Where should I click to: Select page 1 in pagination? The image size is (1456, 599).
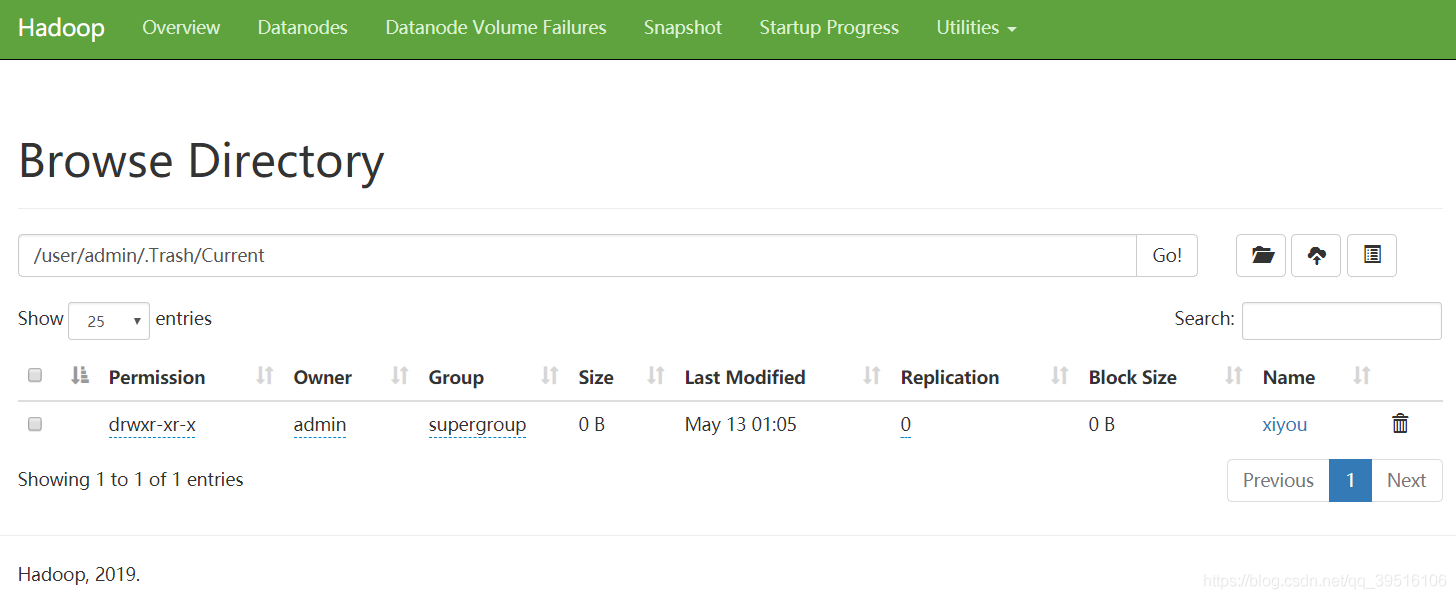tap(1350, 480)
